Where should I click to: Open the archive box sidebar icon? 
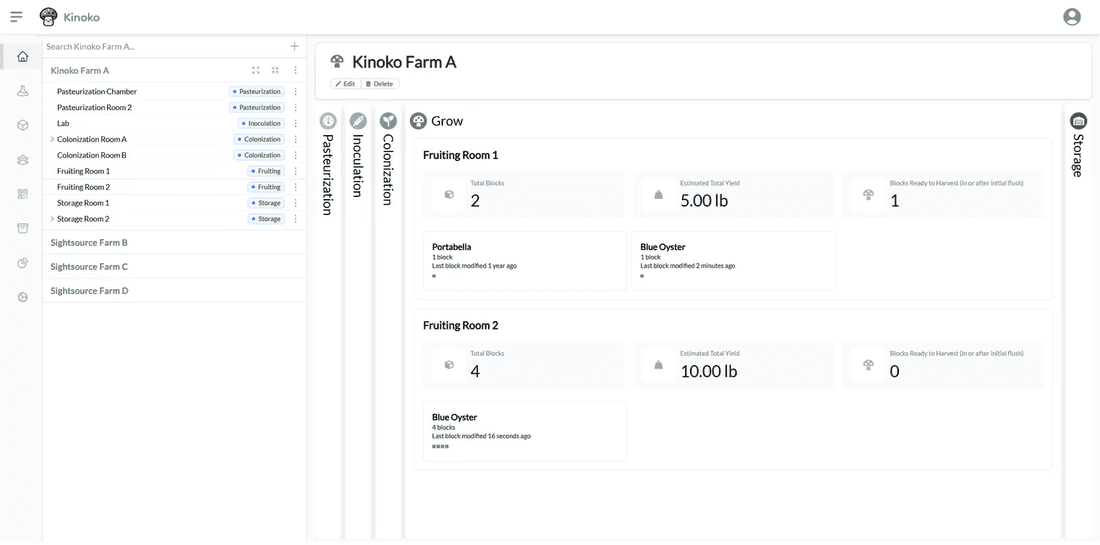coord(22,229)
